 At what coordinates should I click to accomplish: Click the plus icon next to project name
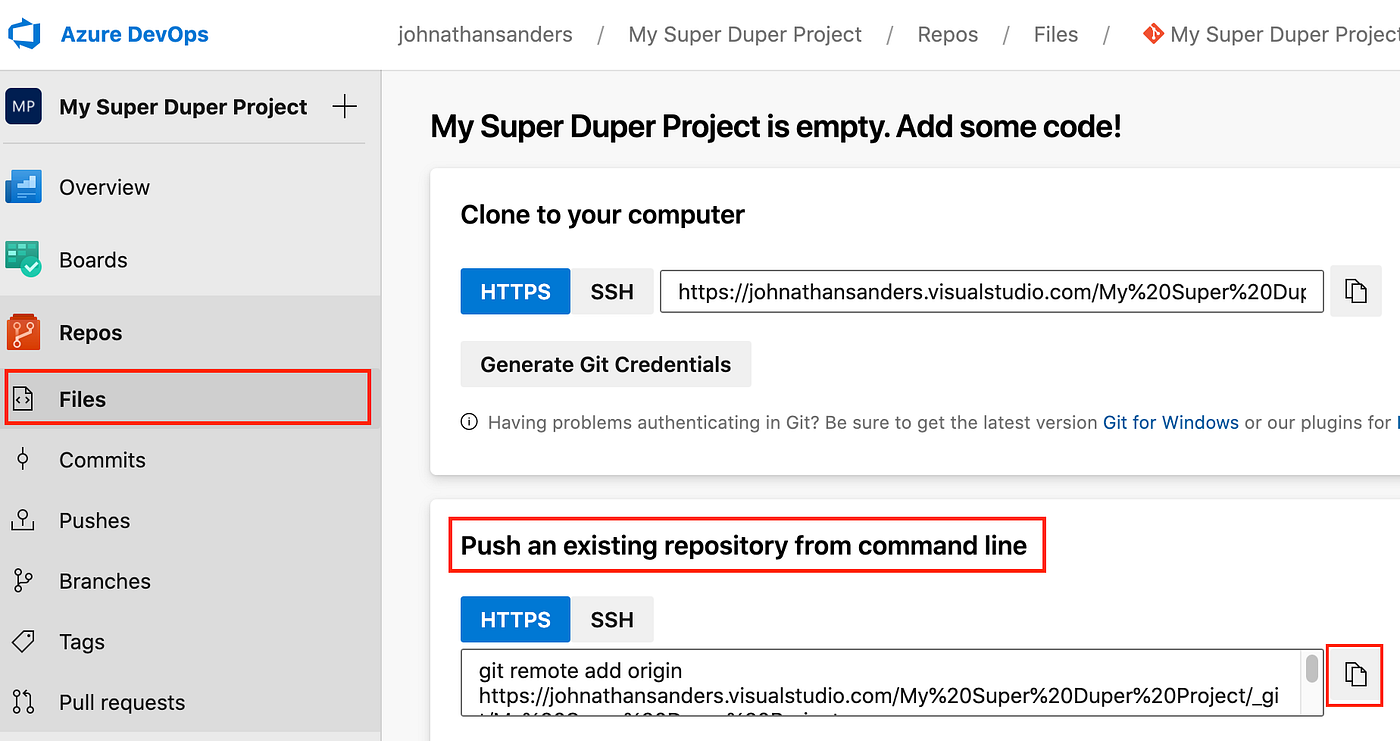[x=344, y=106]
